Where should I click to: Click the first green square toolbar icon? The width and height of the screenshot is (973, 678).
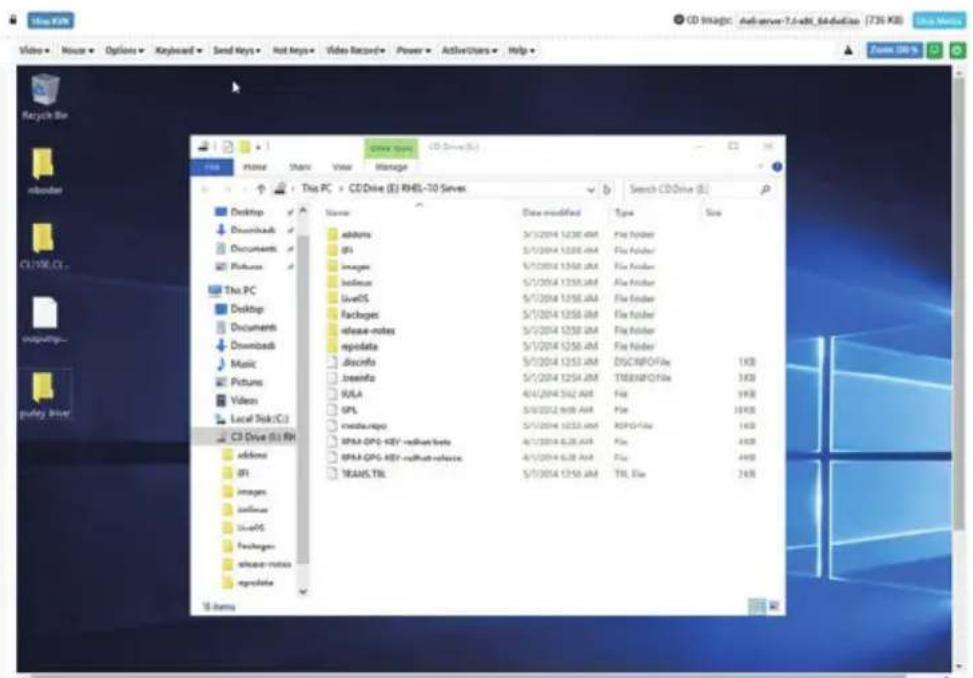pyautogui.click(x=935, y=50)
